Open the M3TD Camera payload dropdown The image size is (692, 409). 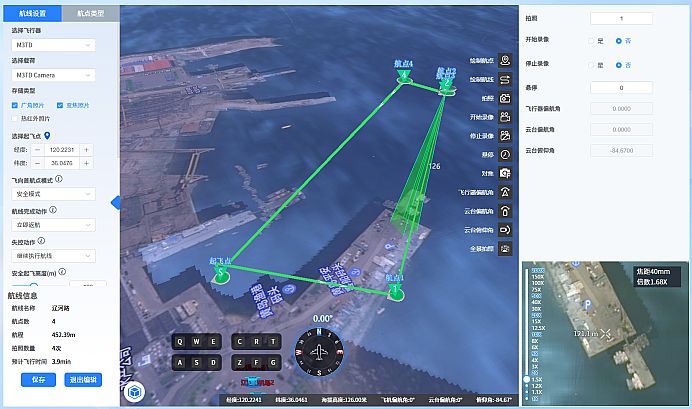click(x=53, y=75)
